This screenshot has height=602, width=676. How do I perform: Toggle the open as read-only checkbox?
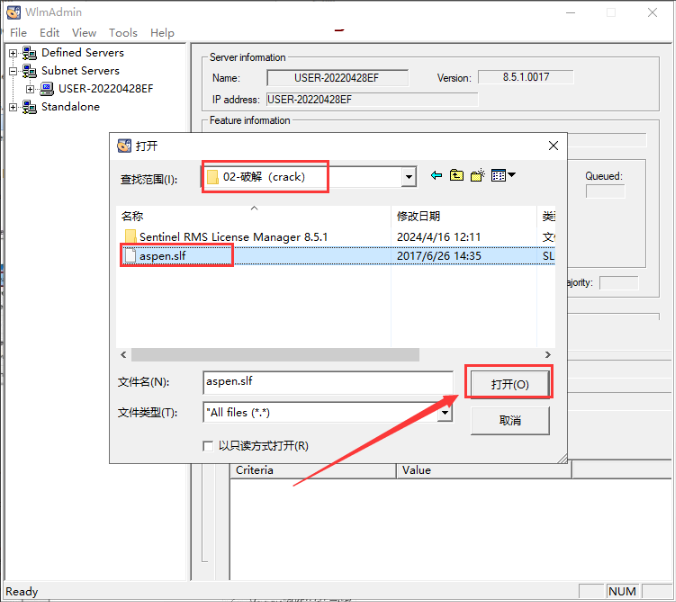tap(208, 445)
